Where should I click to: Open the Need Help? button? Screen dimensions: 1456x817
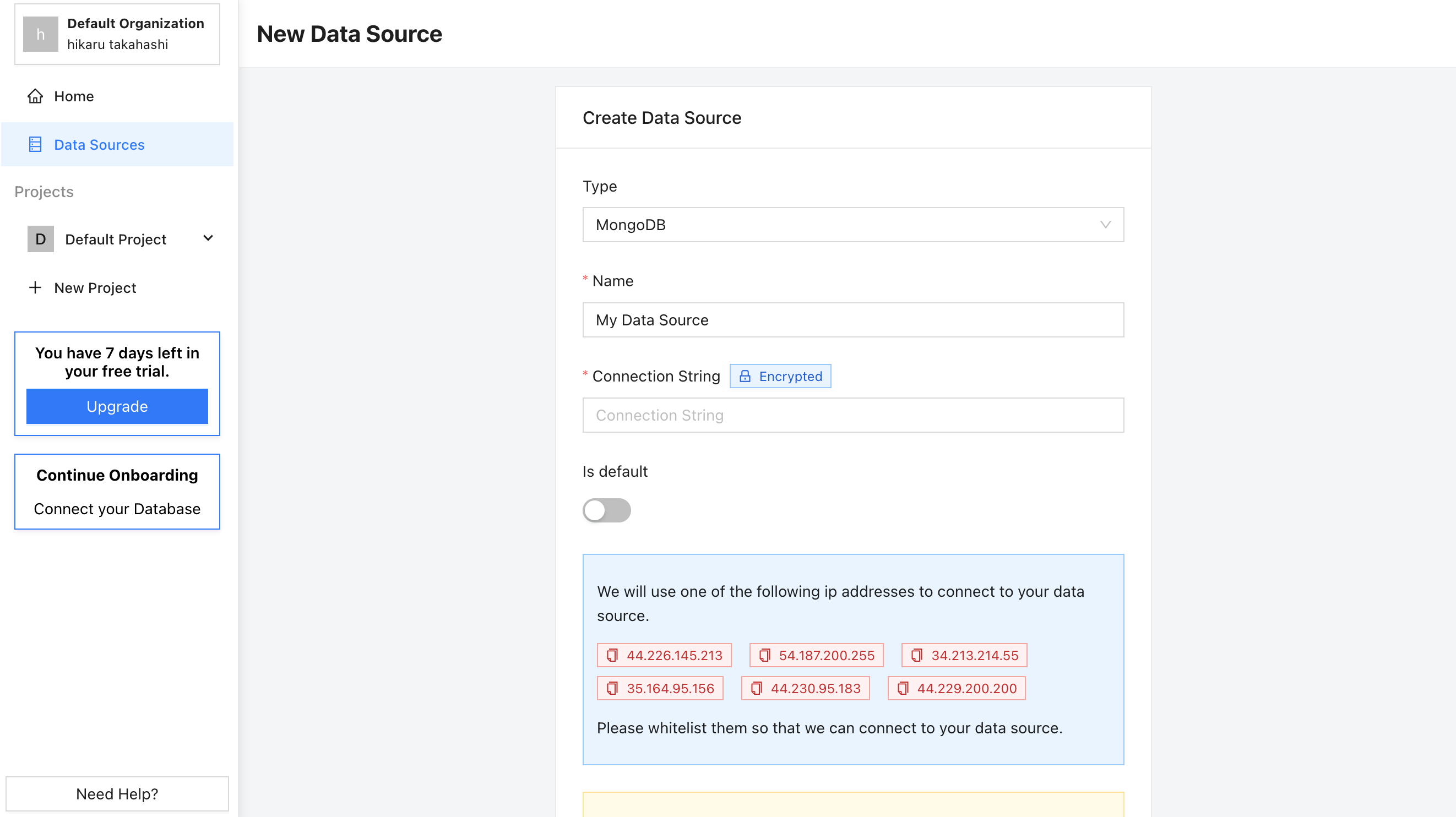117,794
